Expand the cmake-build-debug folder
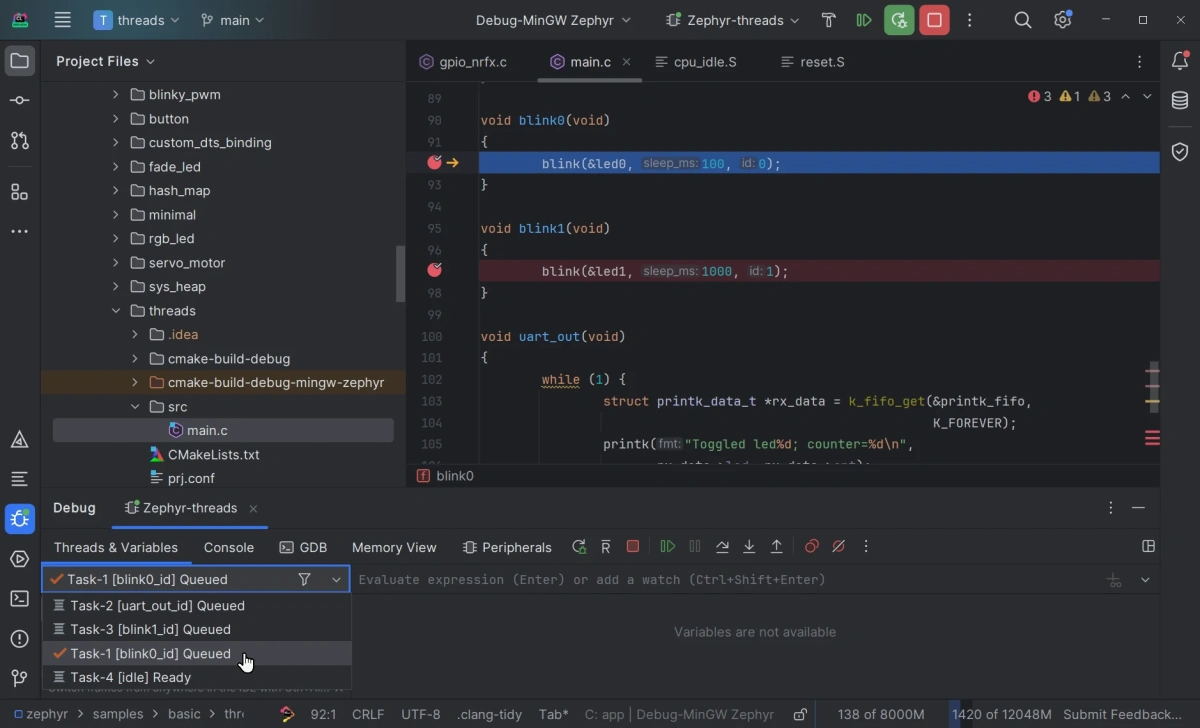 click(x=135, y=359)
